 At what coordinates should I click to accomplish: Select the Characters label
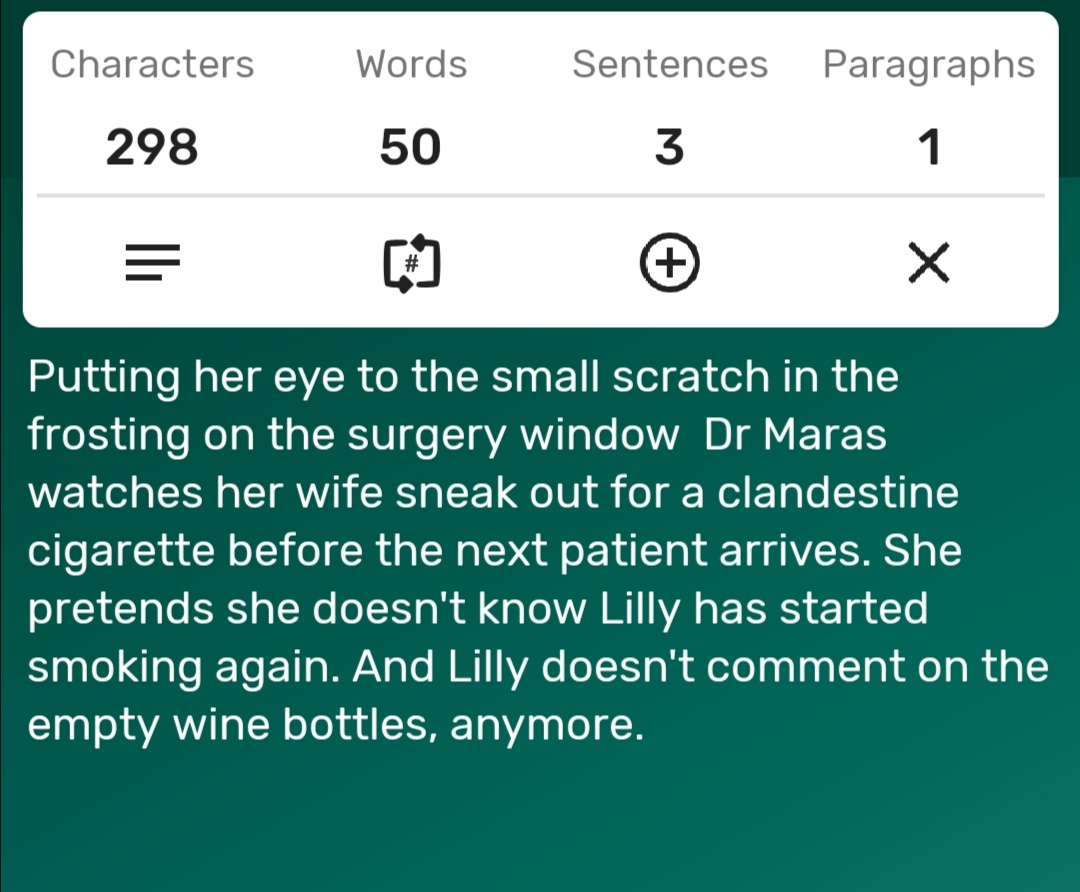pos(152,64)
